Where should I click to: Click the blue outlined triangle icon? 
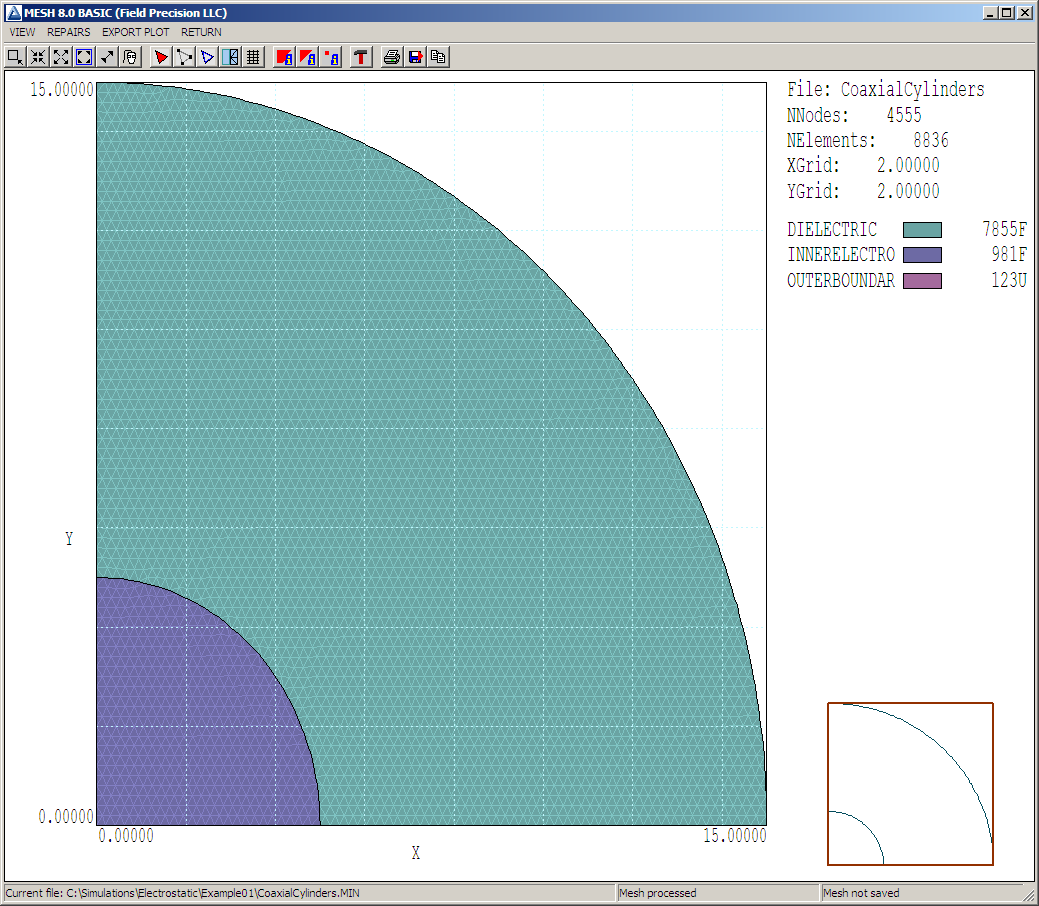click(207, 57)
